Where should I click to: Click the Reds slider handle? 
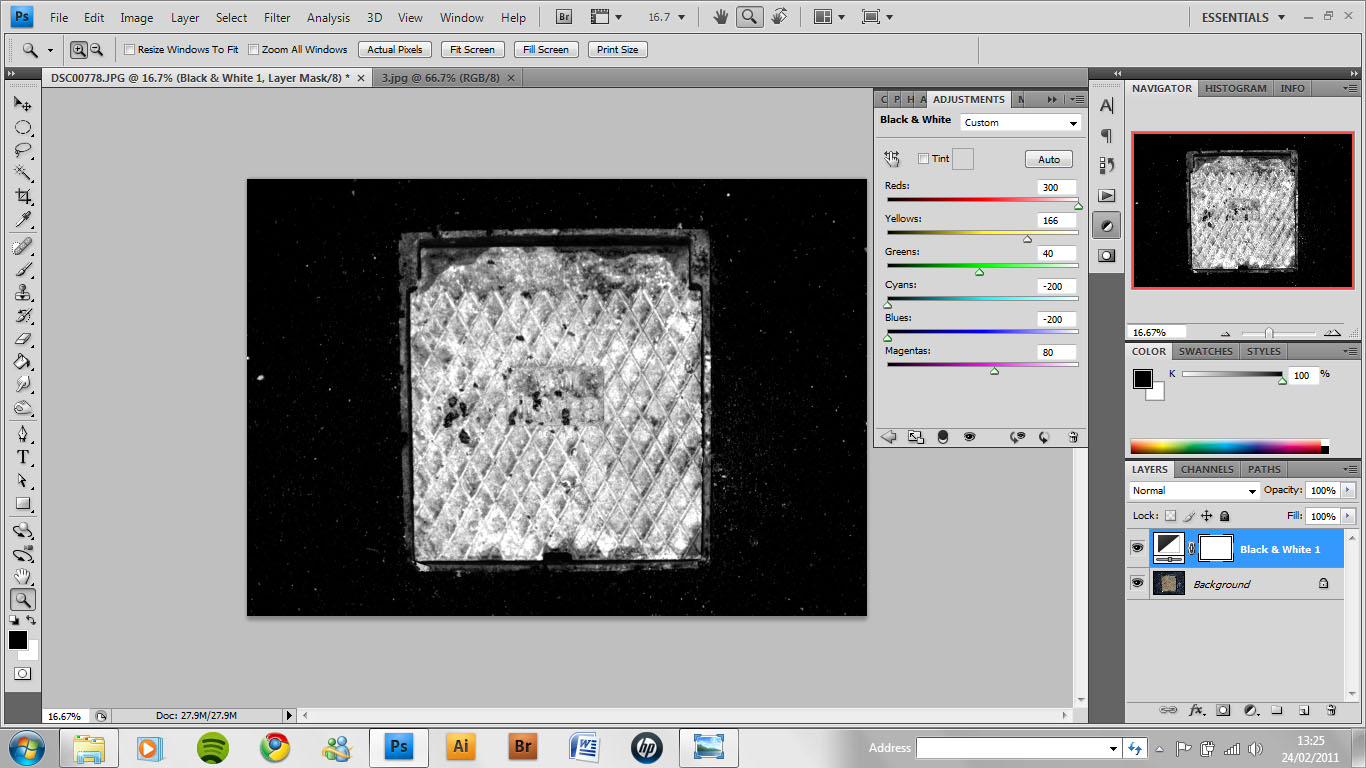point(1078,206)
